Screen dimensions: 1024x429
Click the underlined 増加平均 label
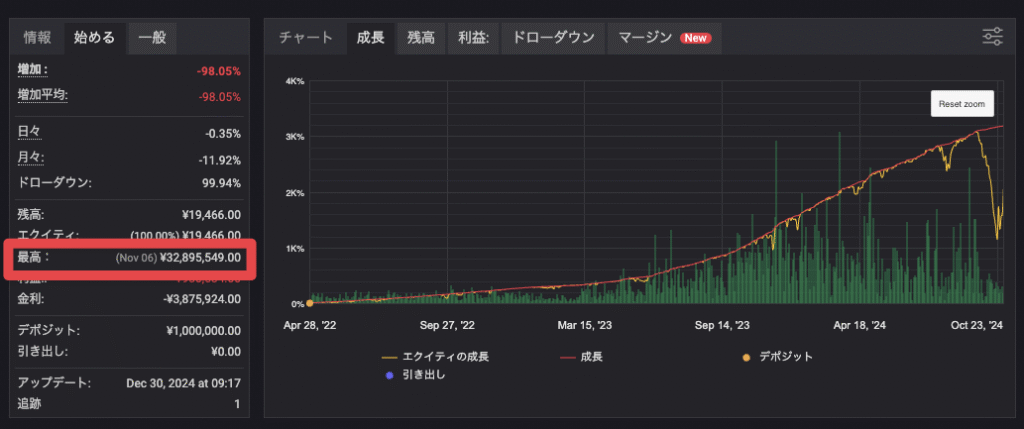pyautogui.click(x=42, y=95)
